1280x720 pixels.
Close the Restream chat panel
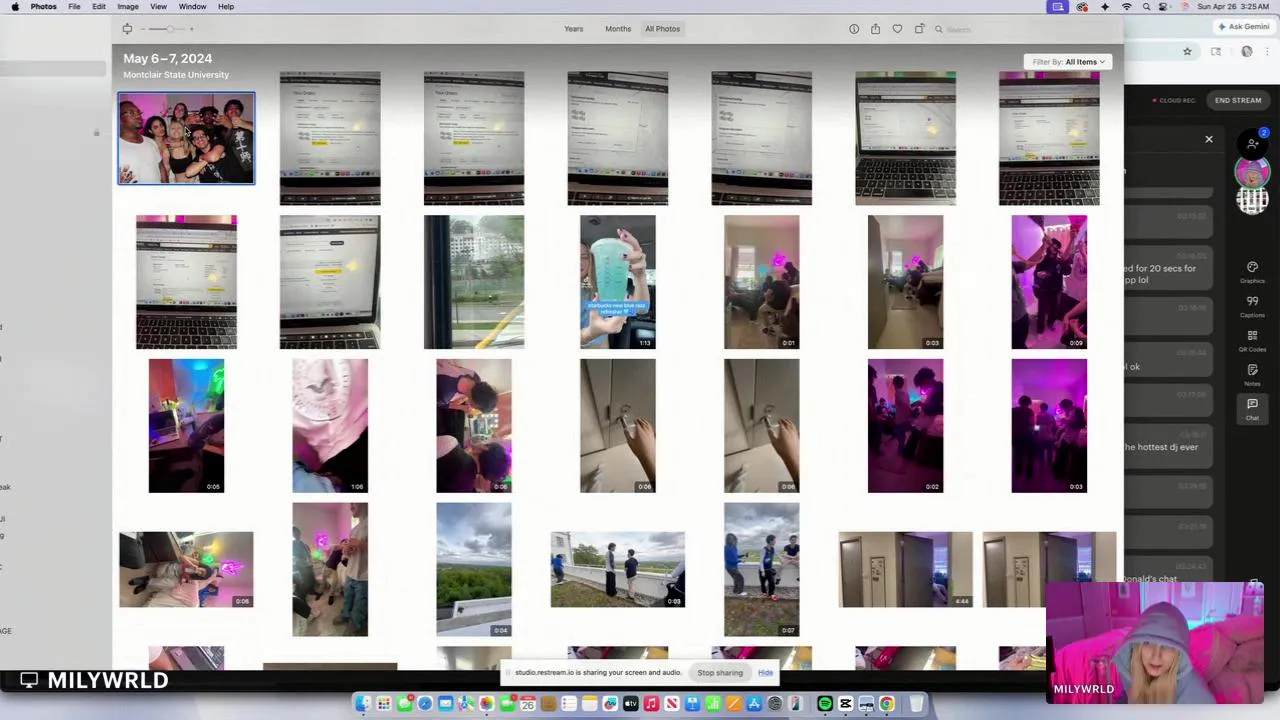click(1209, 139)
